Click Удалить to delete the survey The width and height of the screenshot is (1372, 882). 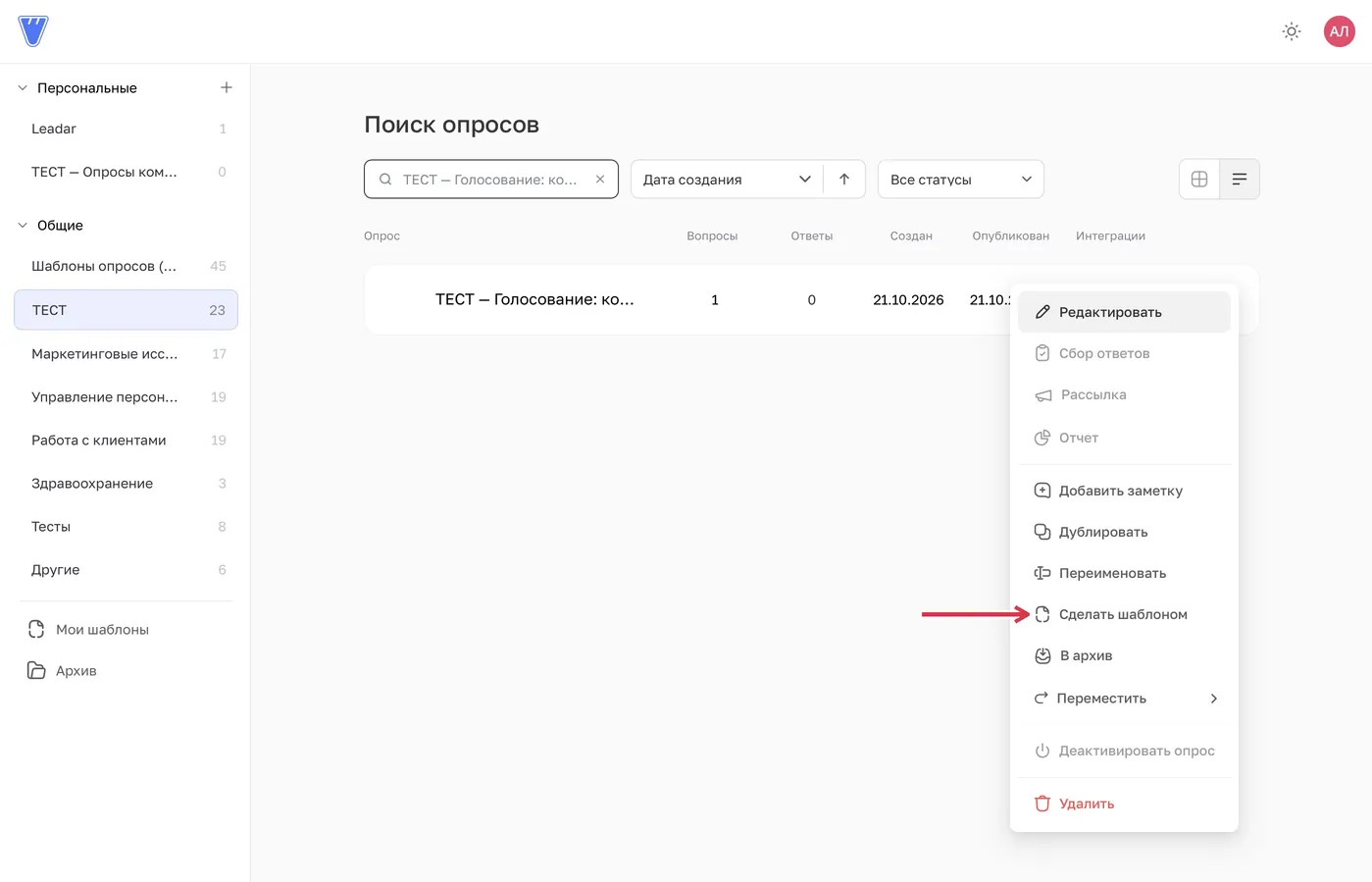[x=1124, y=804]
